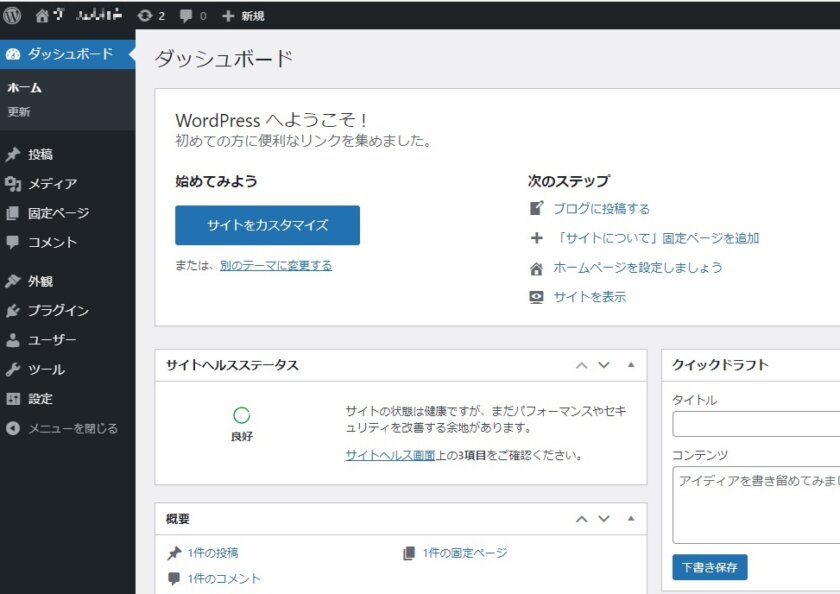
Task: Click ホームページを設定しましょう link
Action: (638, 268)
